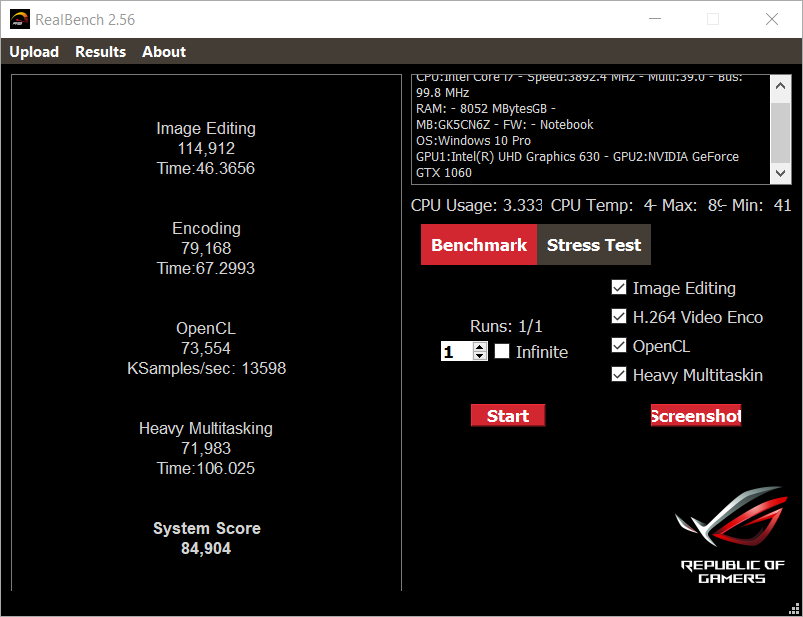Uncheck the Image Editing checkbox
Viewport: 803px width, 617px height.
619,288
